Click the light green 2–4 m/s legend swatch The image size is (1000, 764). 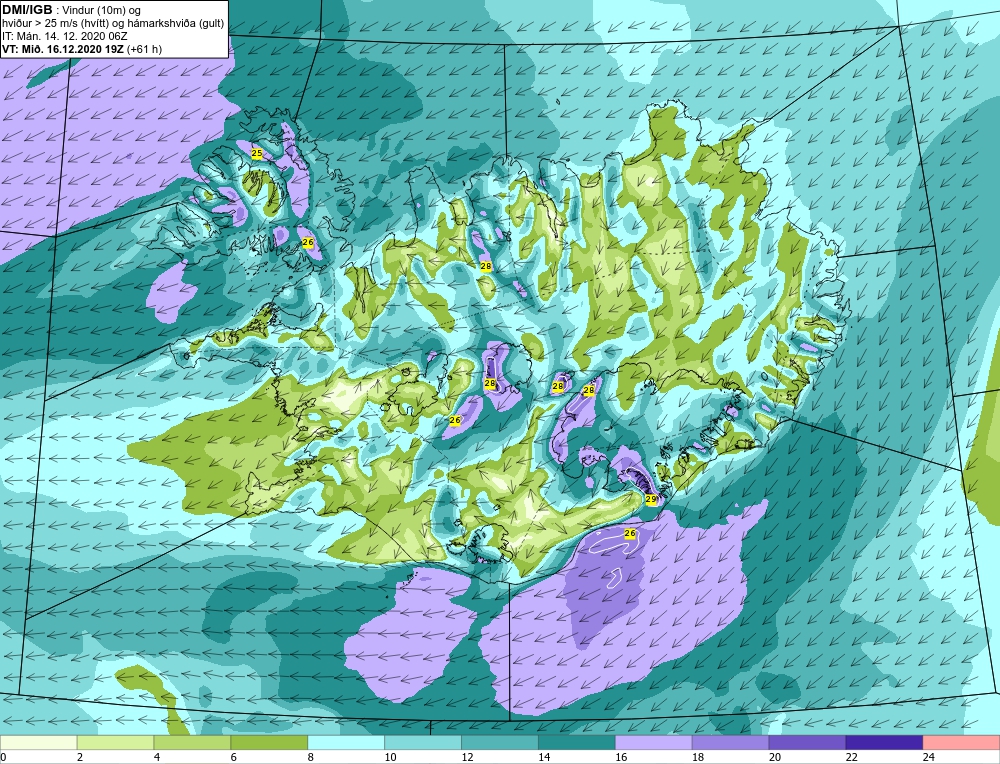[115, 743]
